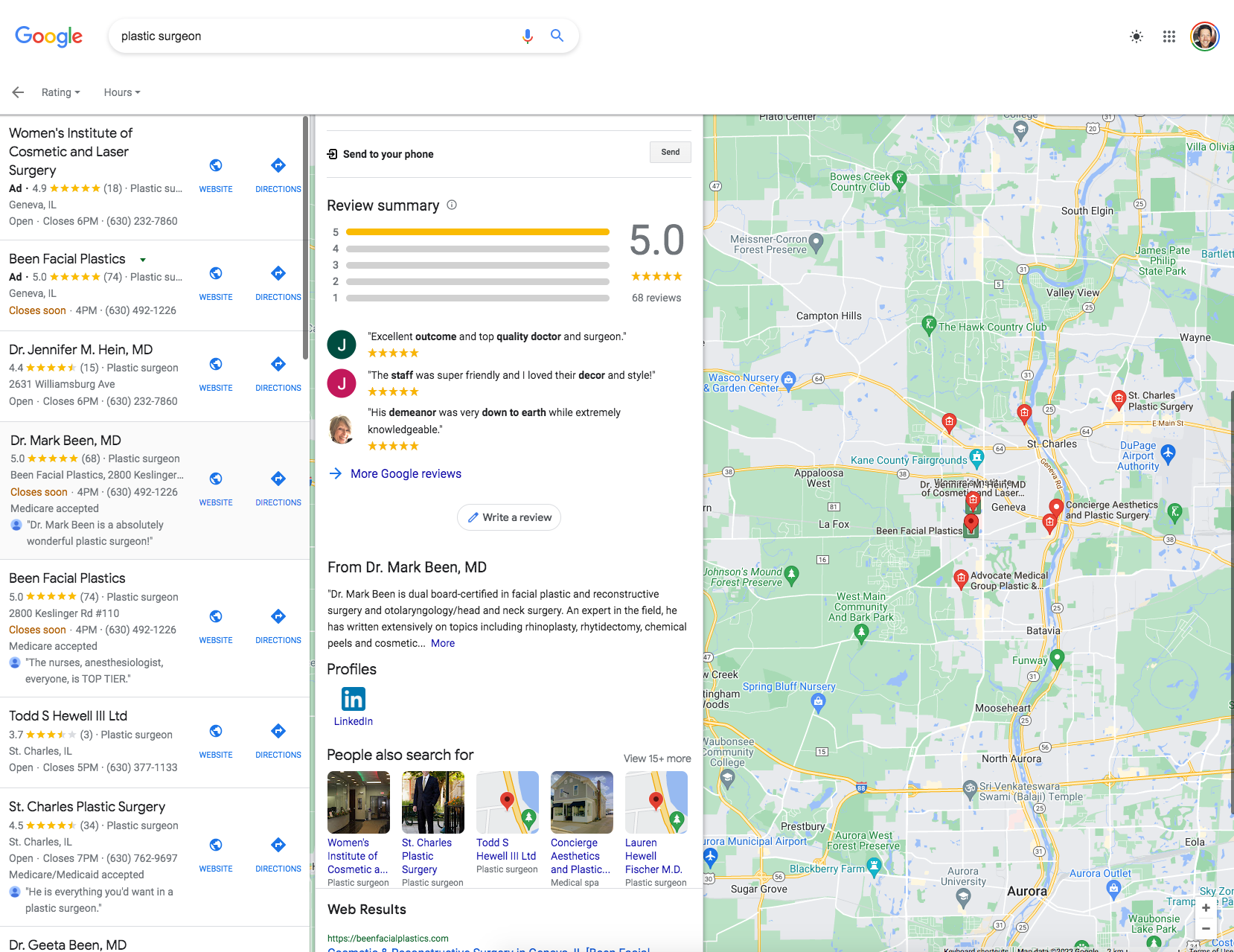Click the 68 reviews count

point(656,298)
